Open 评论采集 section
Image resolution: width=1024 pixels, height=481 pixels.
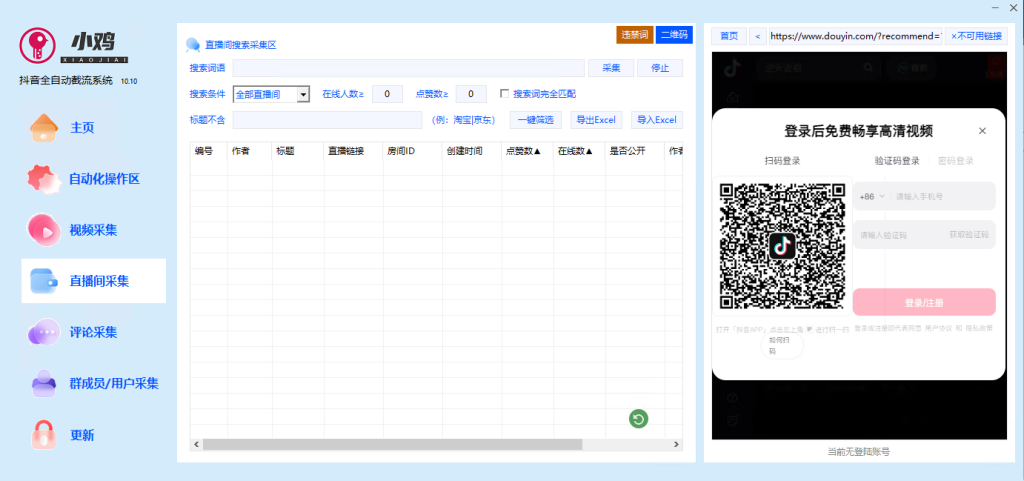[93, 332]
